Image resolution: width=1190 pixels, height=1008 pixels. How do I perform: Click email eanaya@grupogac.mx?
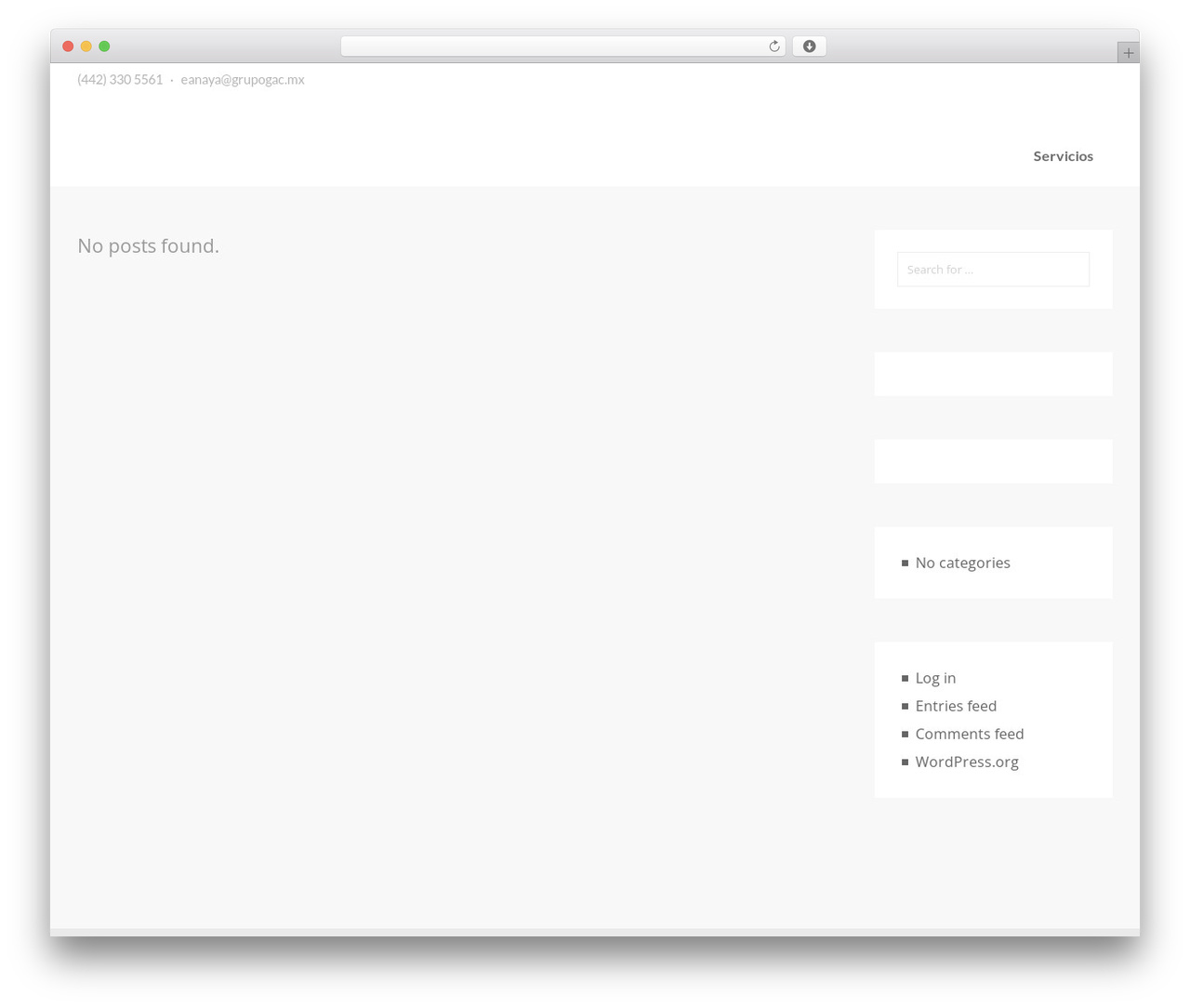pyautogui.click(x=243, y=80)
